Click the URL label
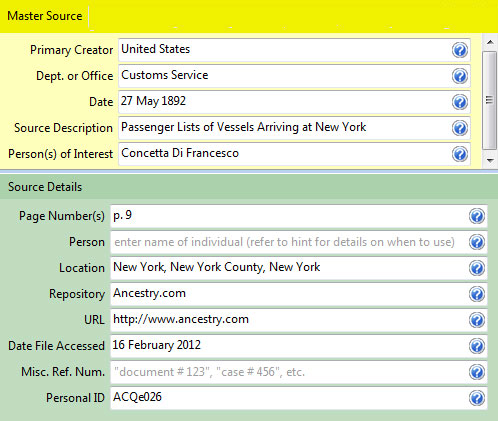The width and height of the screenshot is (498, 421). tap(94, 320)
